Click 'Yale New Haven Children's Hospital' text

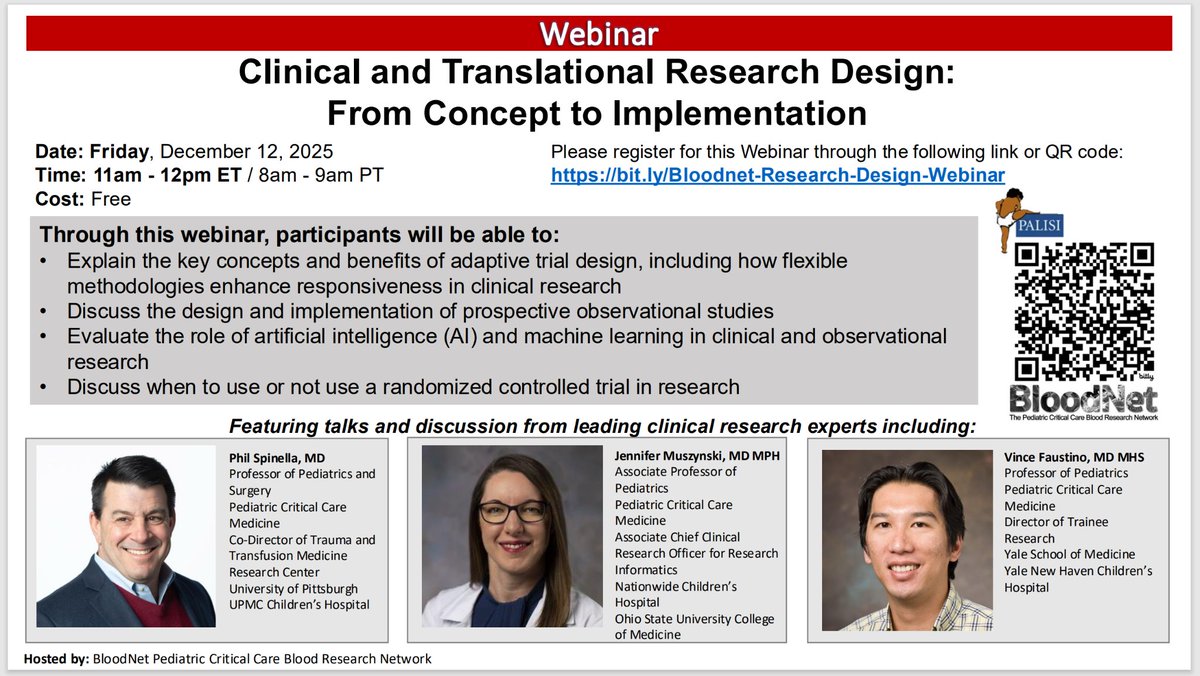point(1079,579)
